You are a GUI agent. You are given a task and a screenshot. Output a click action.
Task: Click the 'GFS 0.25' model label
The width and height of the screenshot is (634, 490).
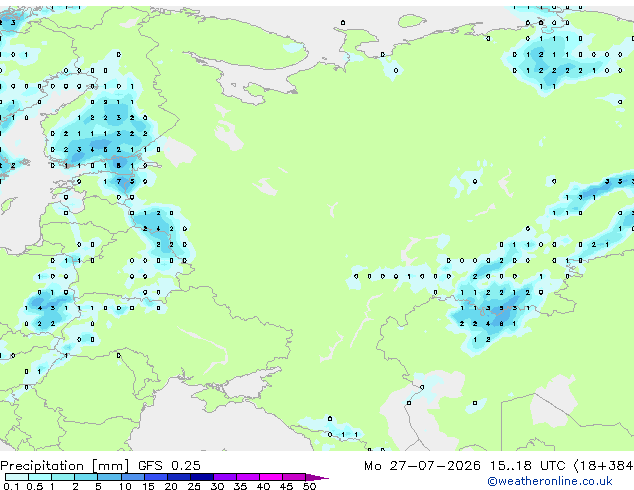(x=169, y=466)
